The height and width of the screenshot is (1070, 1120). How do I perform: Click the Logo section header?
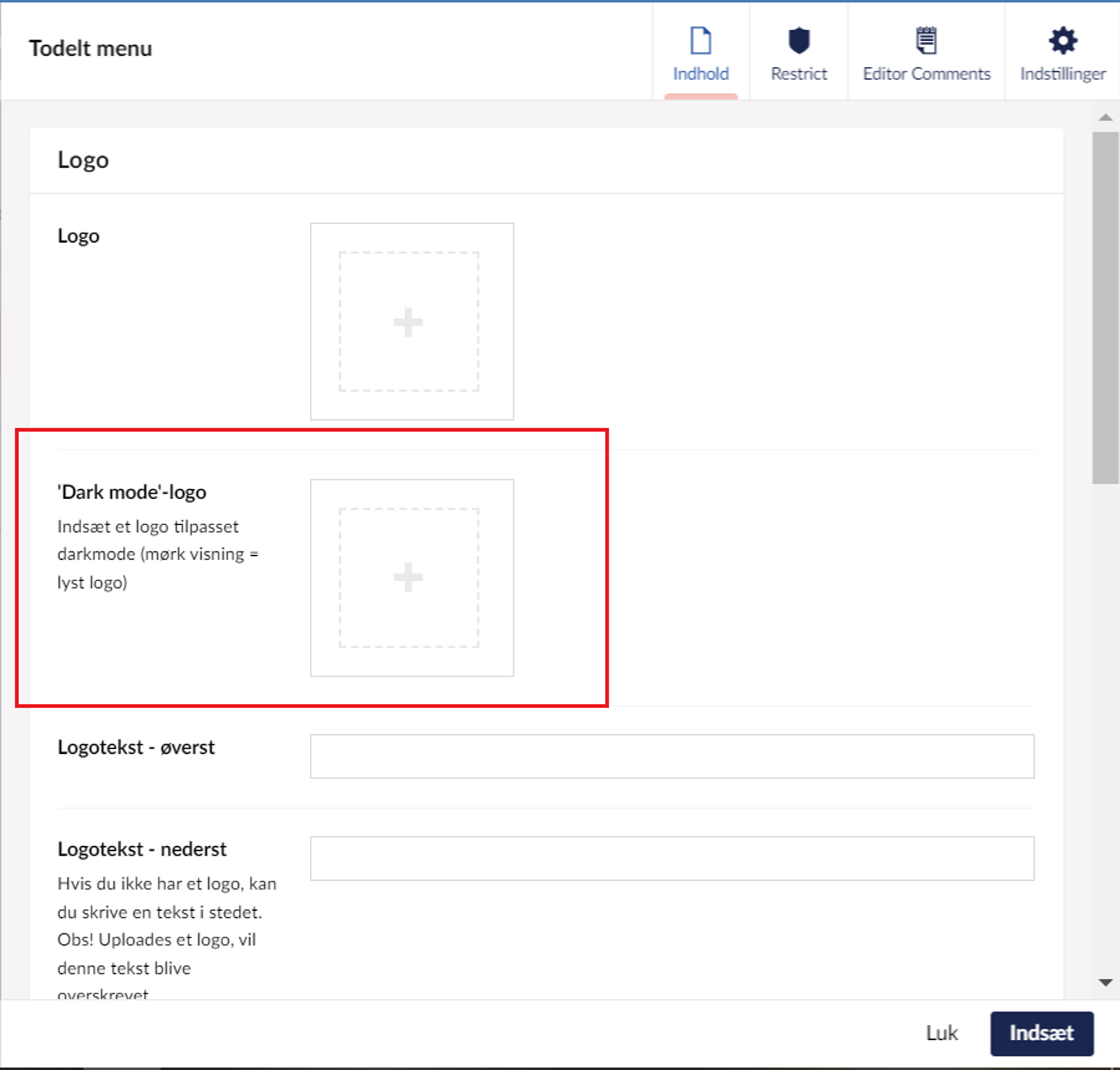(84, 160)
